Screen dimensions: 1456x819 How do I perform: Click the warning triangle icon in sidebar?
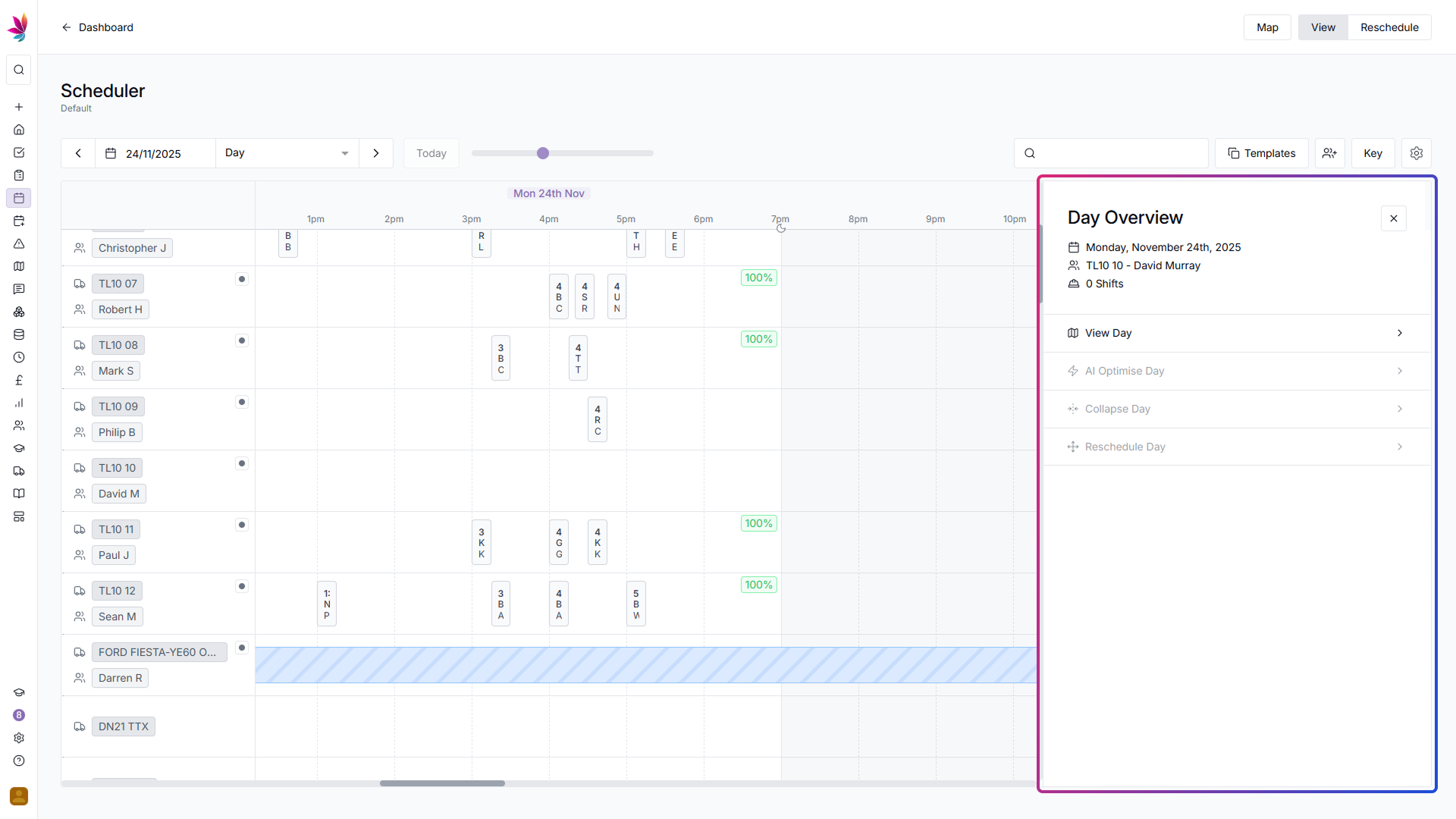click(19, 243)
